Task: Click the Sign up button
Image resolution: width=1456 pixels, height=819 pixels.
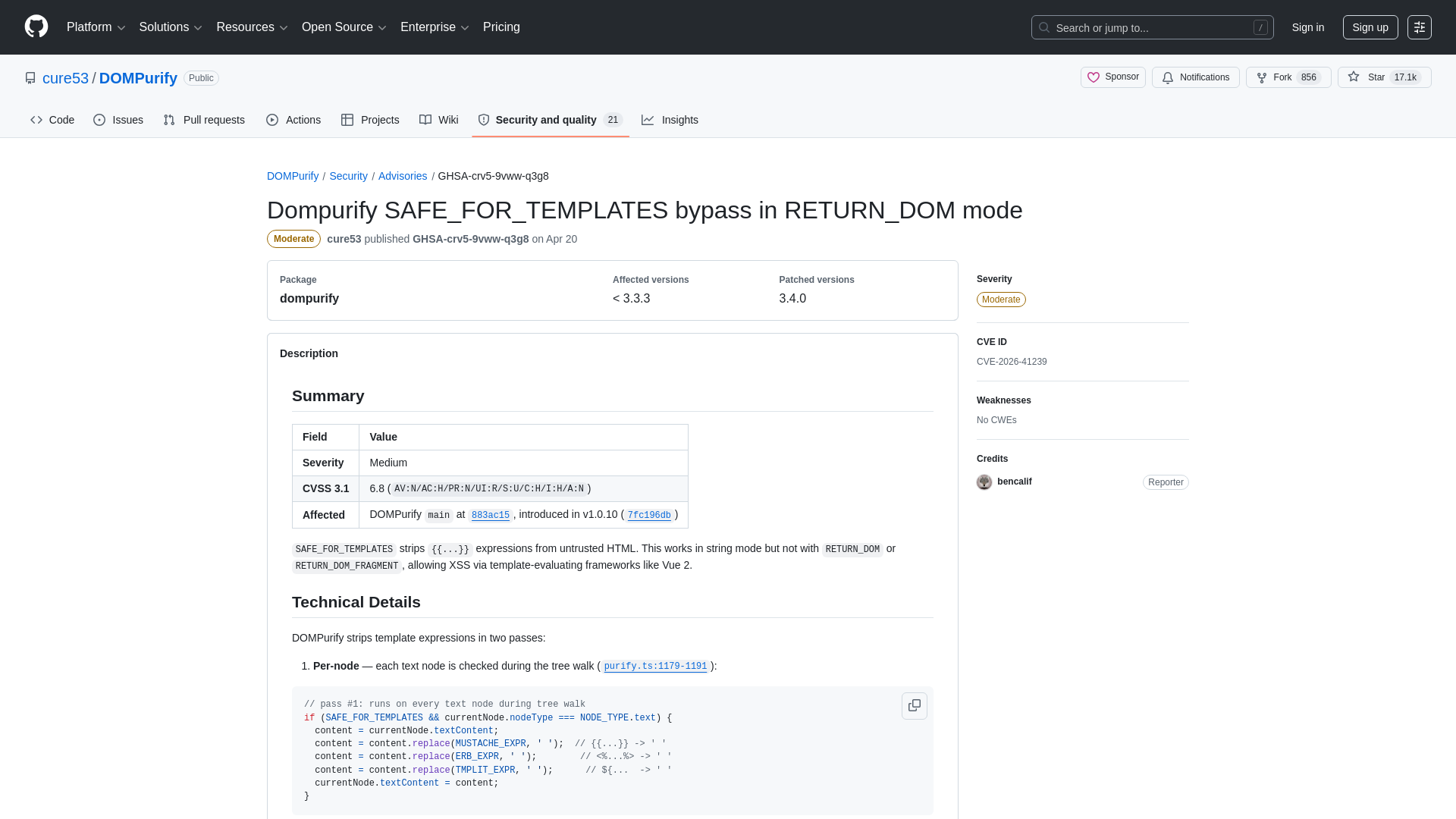Action: tap(1370, 27)
